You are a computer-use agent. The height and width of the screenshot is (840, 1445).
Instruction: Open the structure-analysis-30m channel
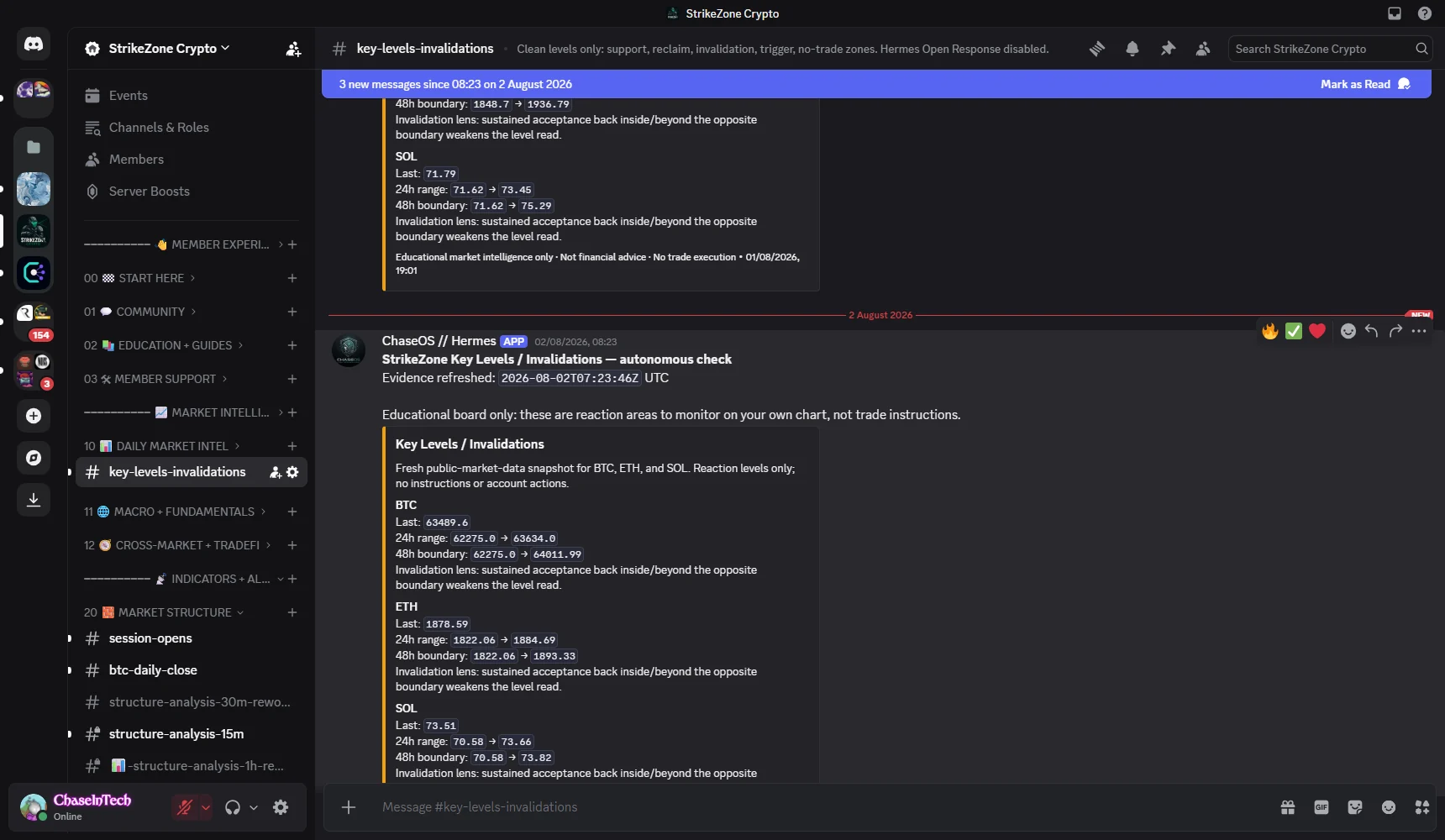click(x=192, y=702)
